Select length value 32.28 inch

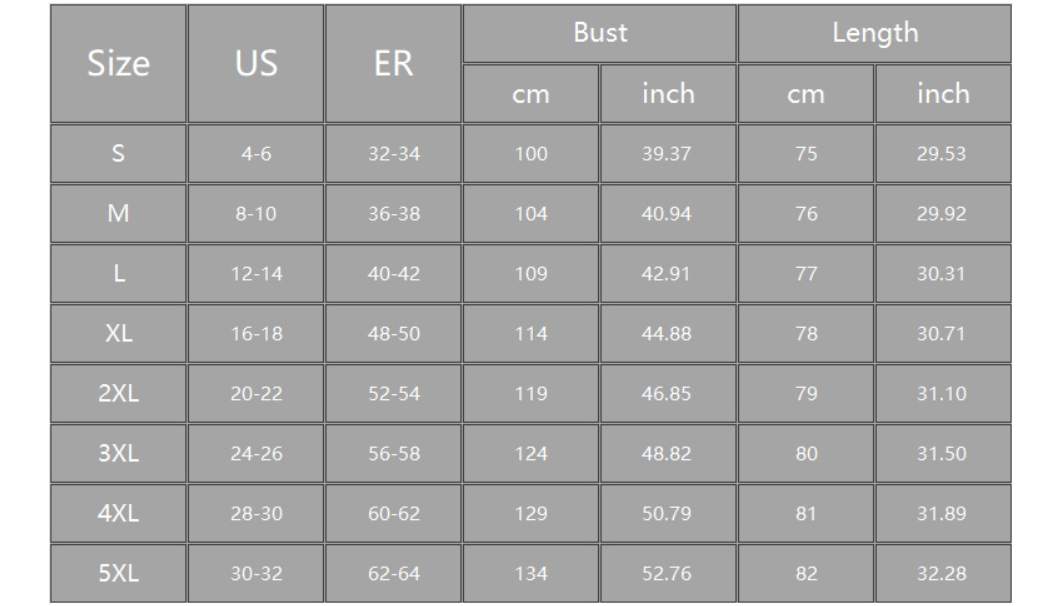point(944,574)
